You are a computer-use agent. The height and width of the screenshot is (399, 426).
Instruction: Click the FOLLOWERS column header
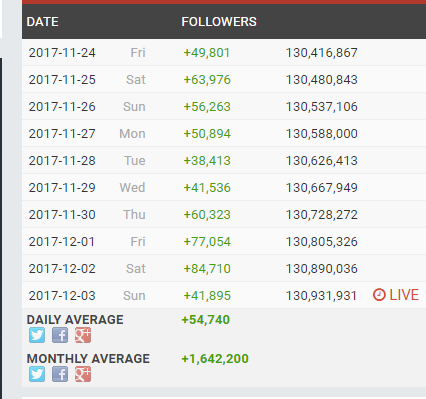pyautogui.click(x=219, y=22)
